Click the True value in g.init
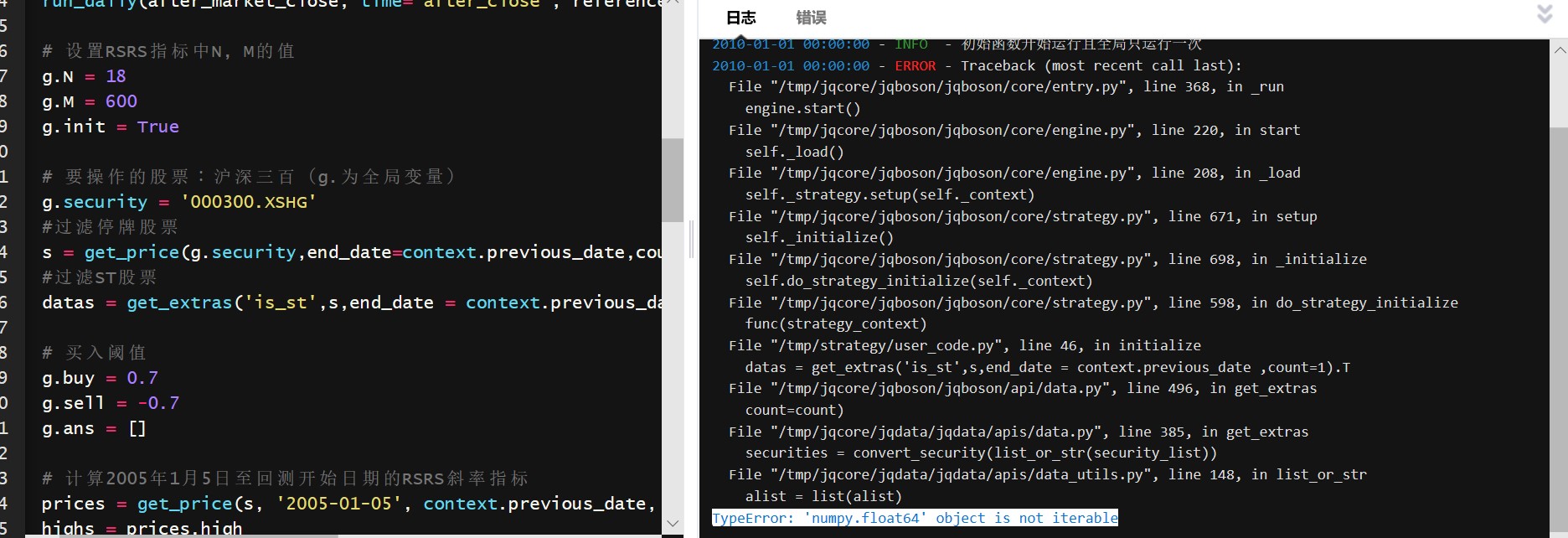1568x538 pixels. [x=157, y=127]
